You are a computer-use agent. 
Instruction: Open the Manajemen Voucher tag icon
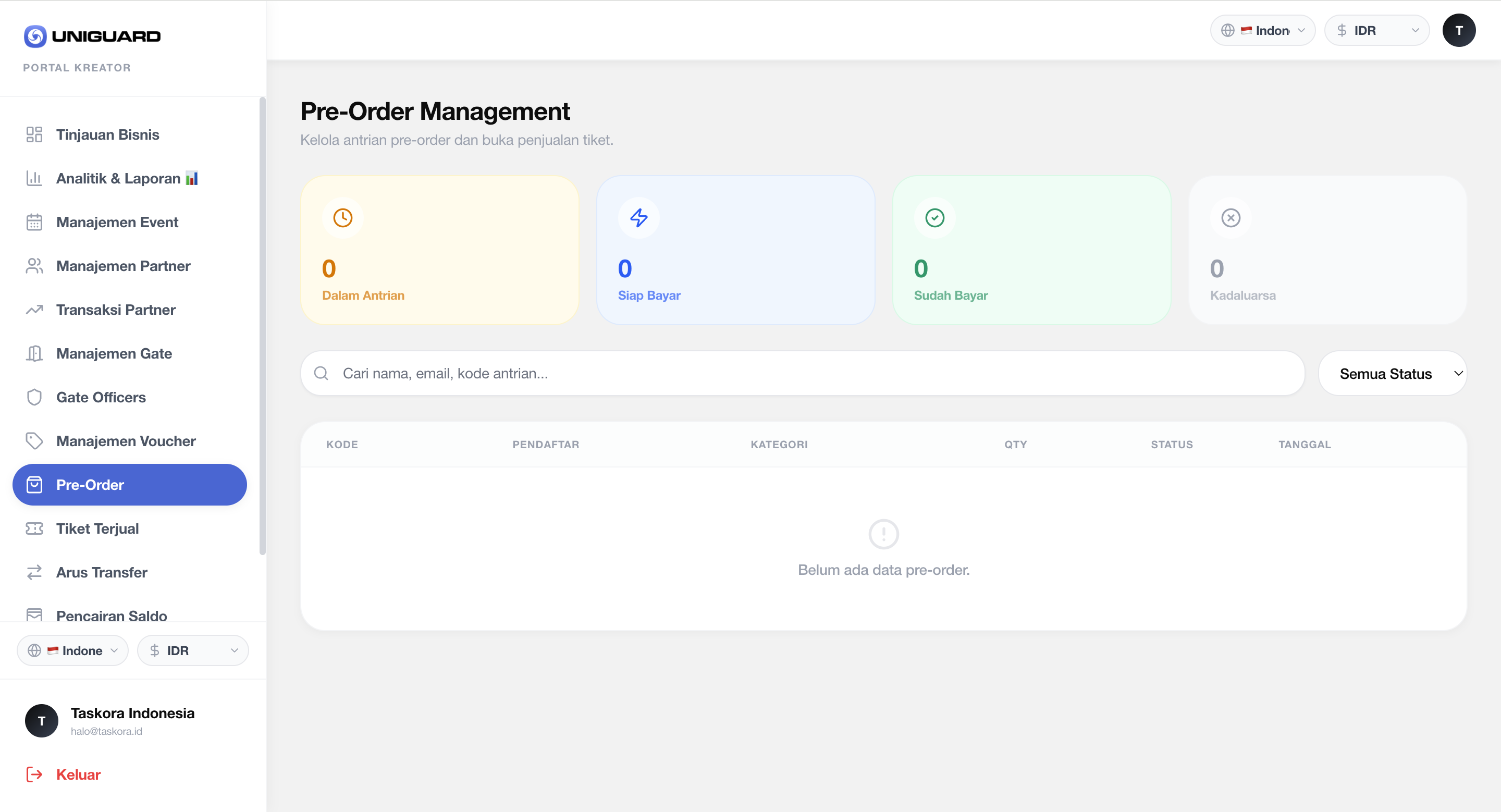pos(34,441)
